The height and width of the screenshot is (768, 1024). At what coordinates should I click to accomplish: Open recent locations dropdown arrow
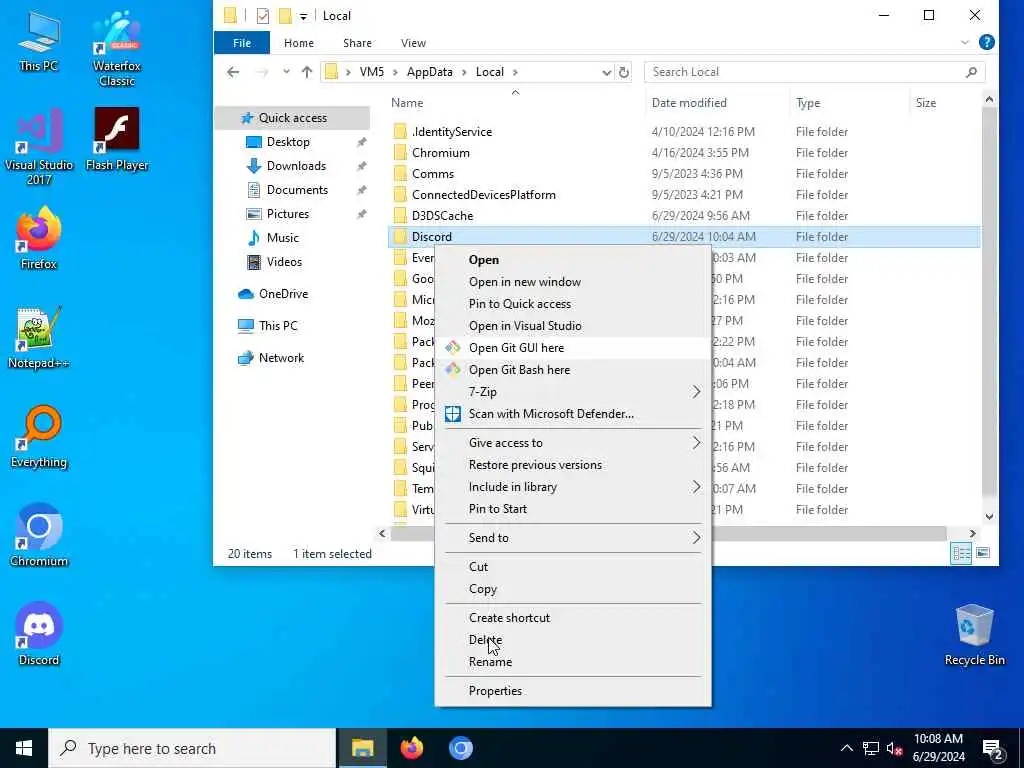click(286, 72)
